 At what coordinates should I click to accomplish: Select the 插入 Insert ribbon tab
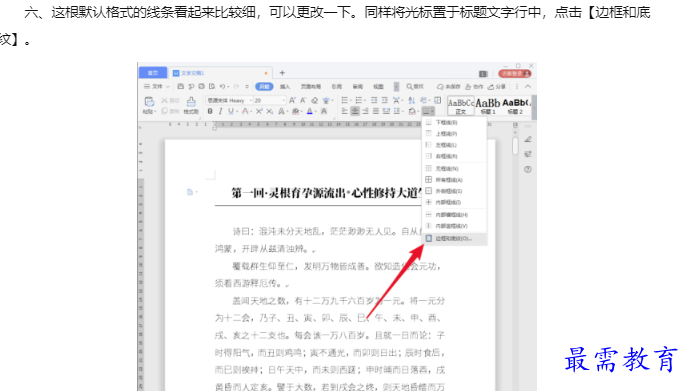285,87
